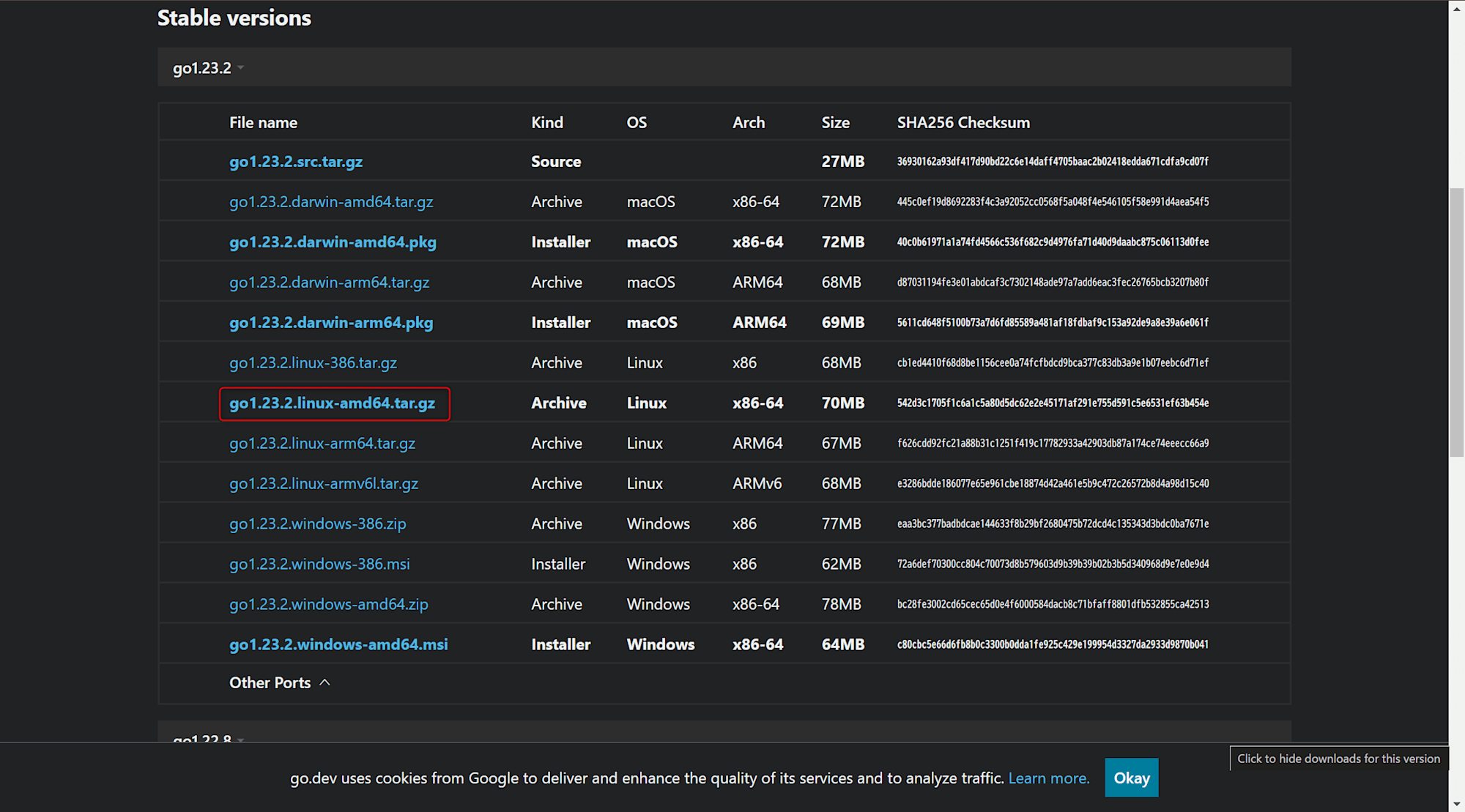Click the 62MB size cell
The image size is (1465, 812).
point(841,565)
